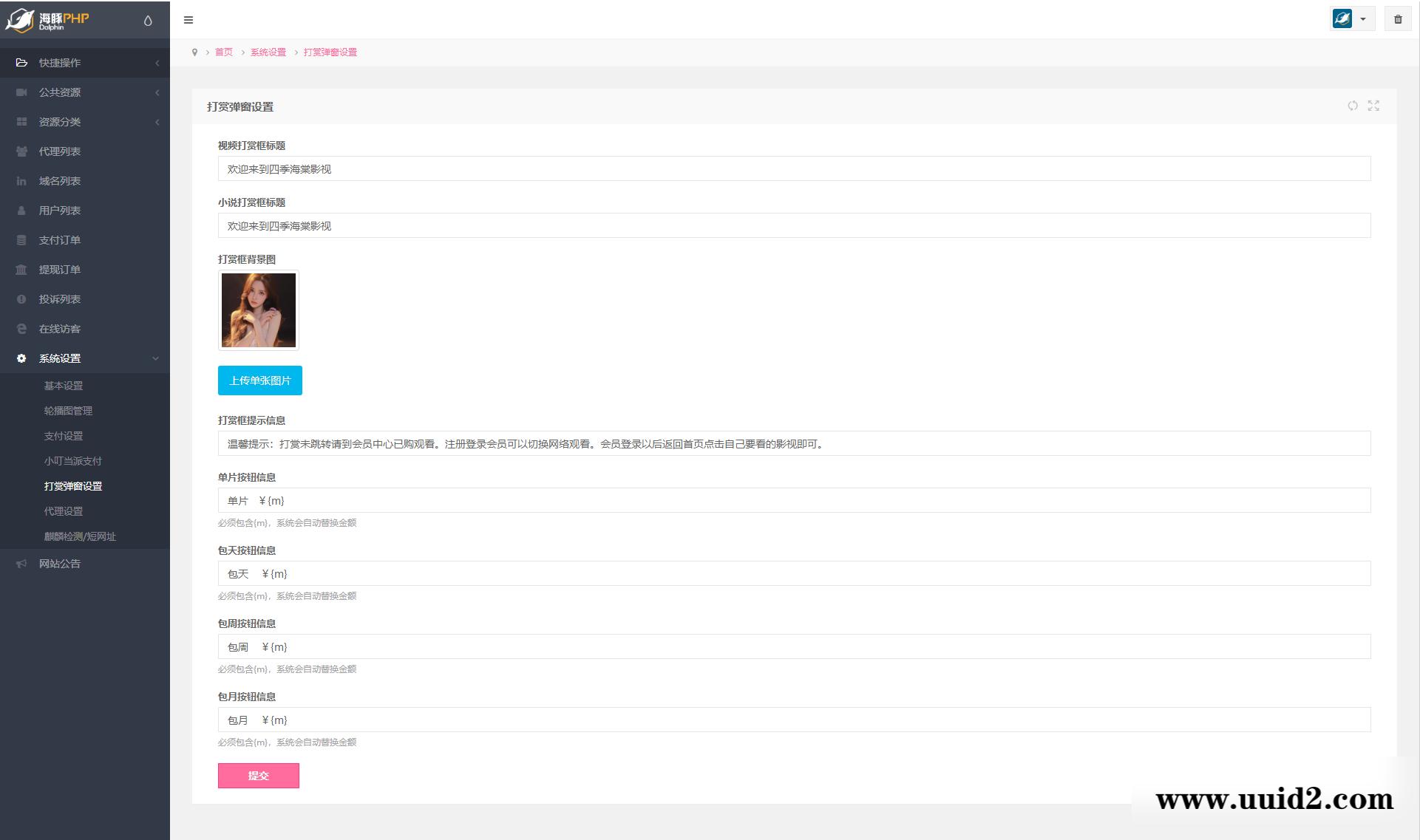This screenshot has width=1420, height=840.
Task: Go to 网站公告 in sidebar
Action: point(60,564)
